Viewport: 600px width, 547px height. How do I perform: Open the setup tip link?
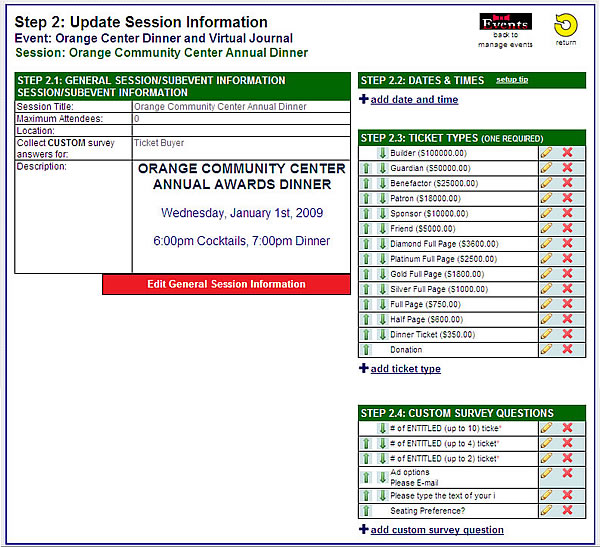512,79
